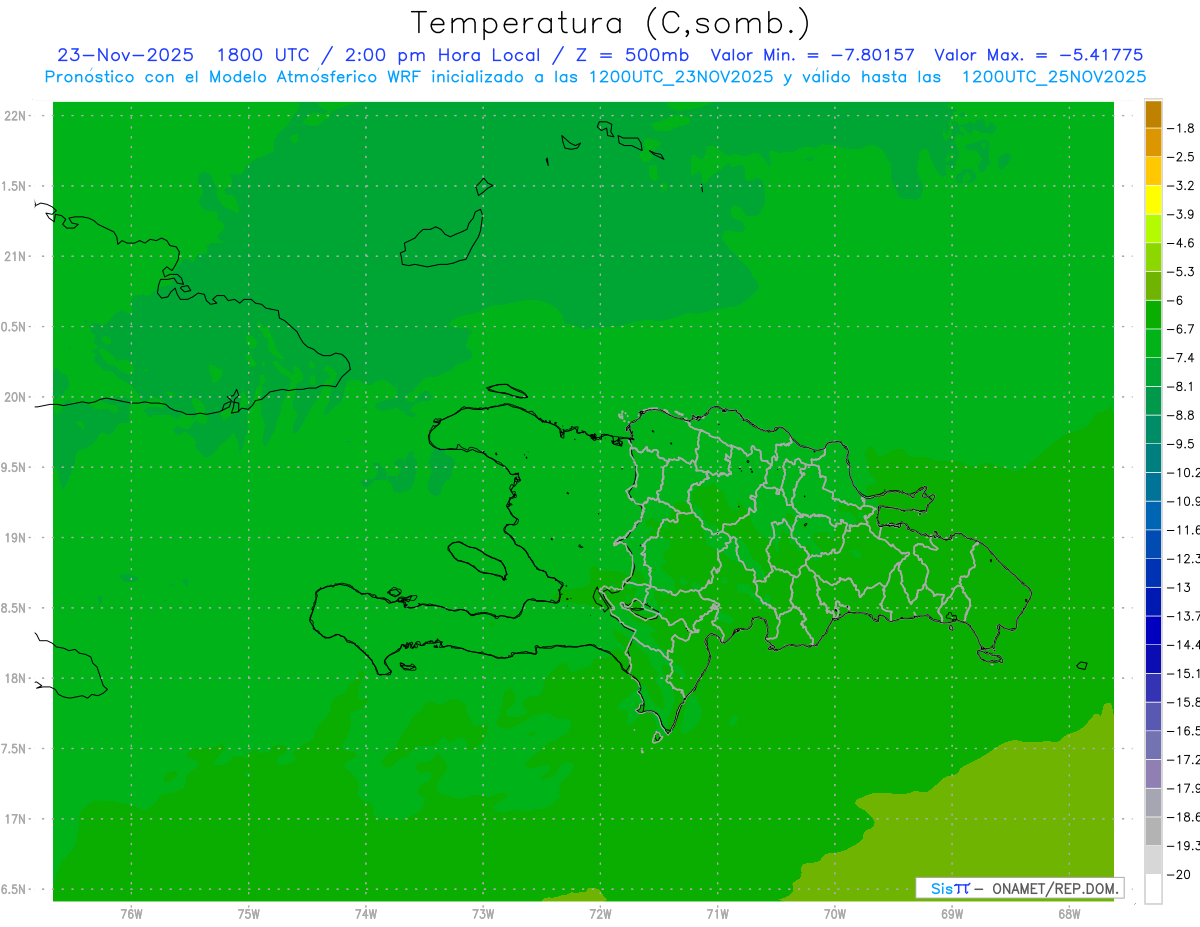Click the "17N" latitude label

[14, 819]
